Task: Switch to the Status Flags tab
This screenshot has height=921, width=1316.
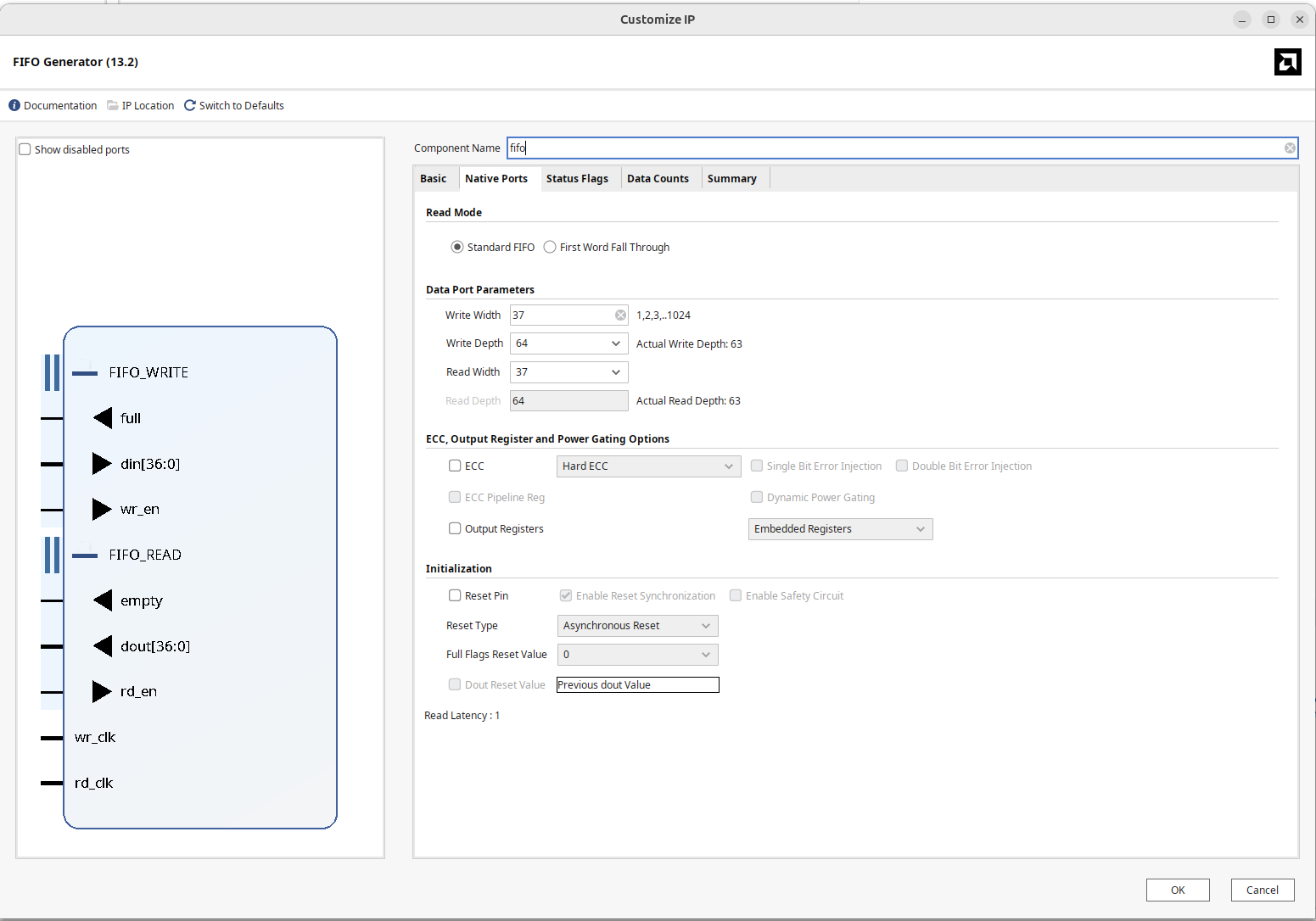Action: 577,179
